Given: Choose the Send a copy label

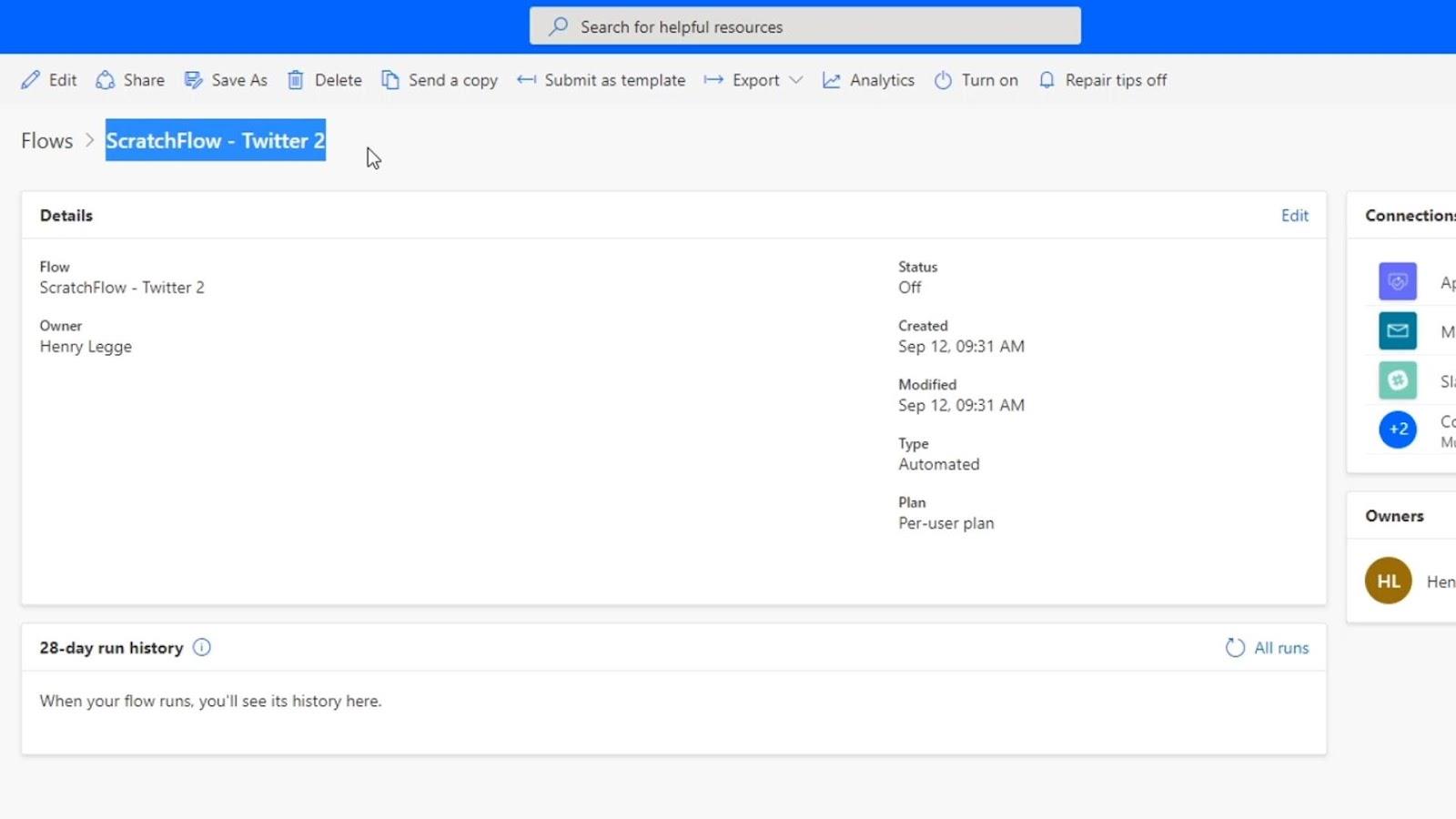Looking at the screenshot, I should [453, 80].
